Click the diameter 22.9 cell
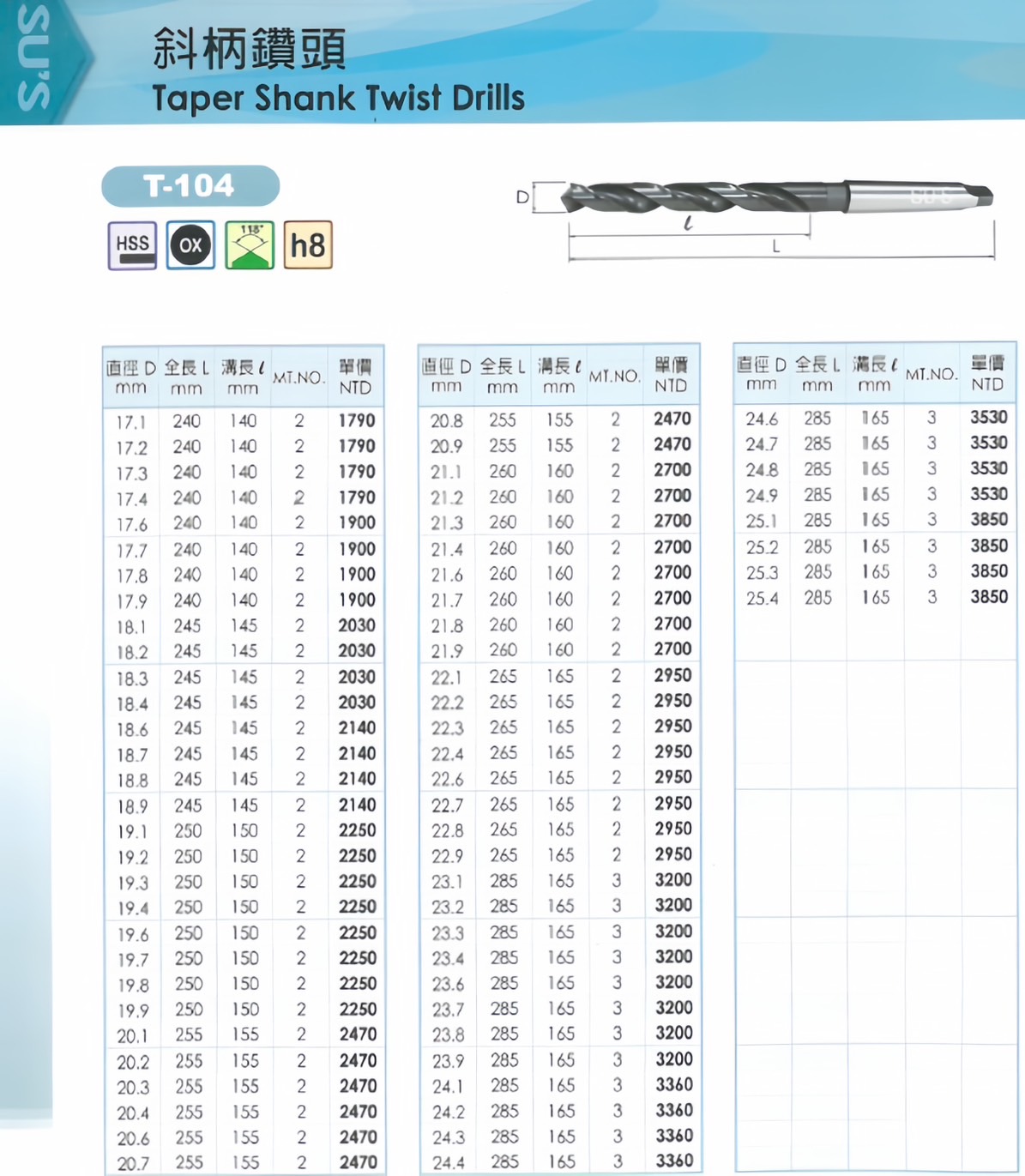 [448, 856]
